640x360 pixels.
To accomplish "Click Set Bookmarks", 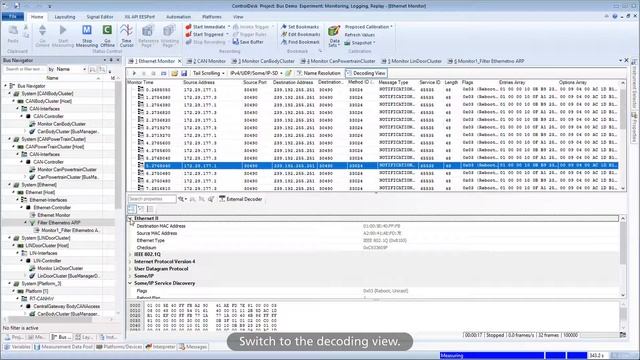I will pyautogui.click(x=300, y=27).
